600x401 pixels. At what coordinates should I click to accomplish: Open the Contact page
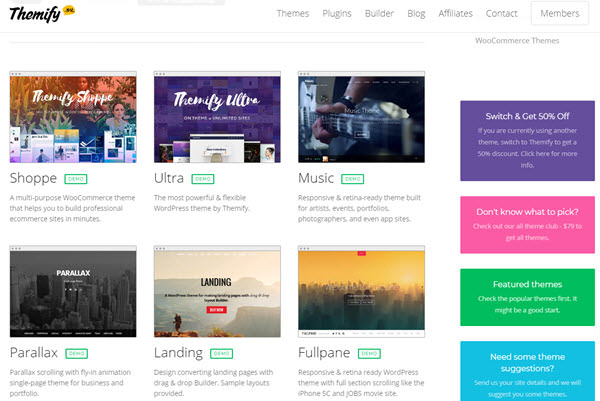pos(501,13)
